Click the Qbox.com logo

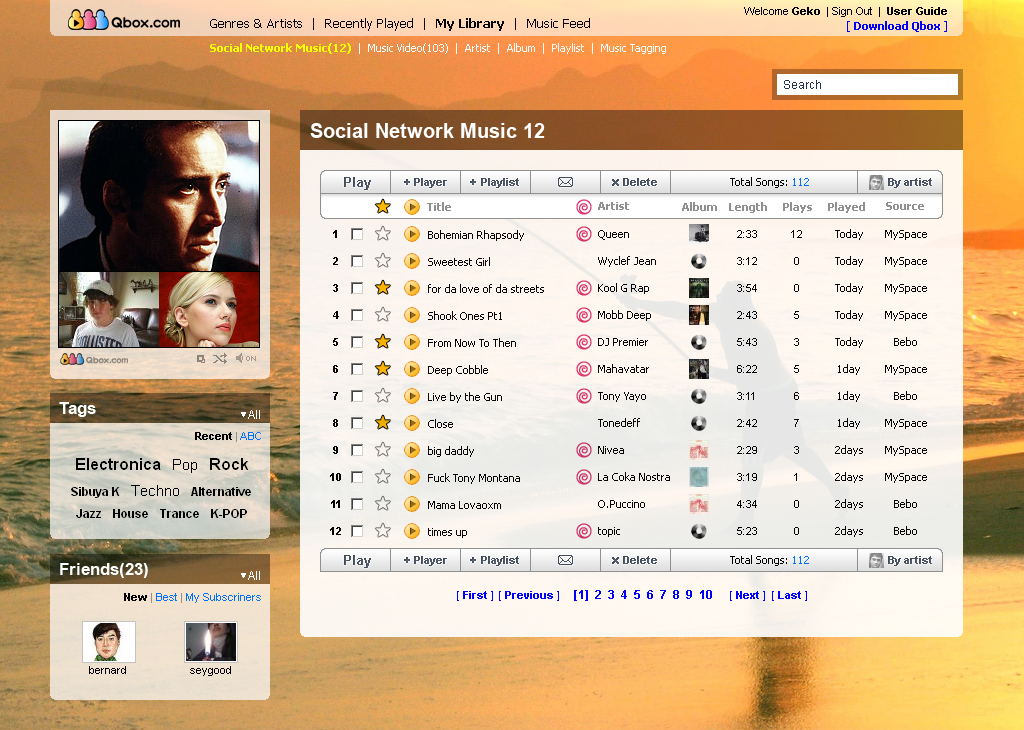[x=124, y=21]
